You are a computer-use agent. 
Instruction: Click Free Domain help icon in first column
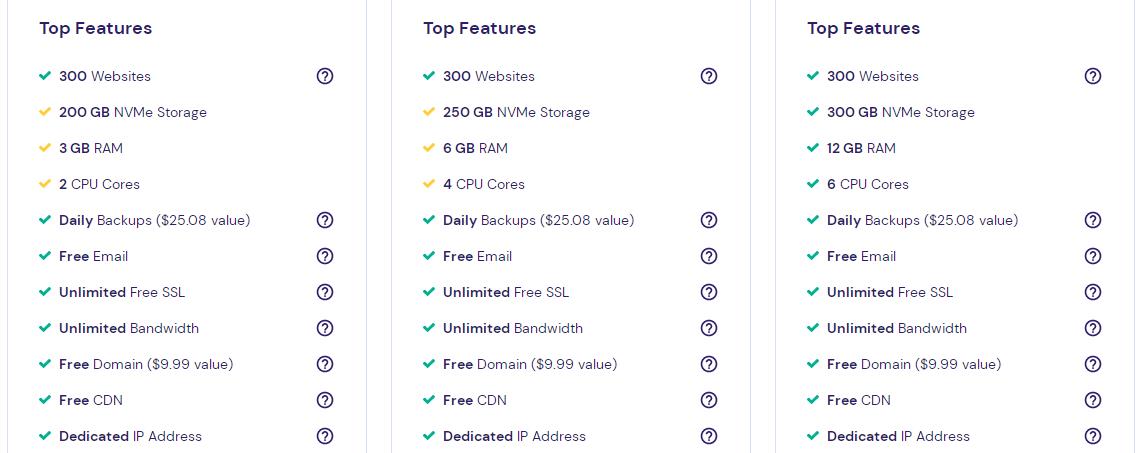tap(325, 364)
